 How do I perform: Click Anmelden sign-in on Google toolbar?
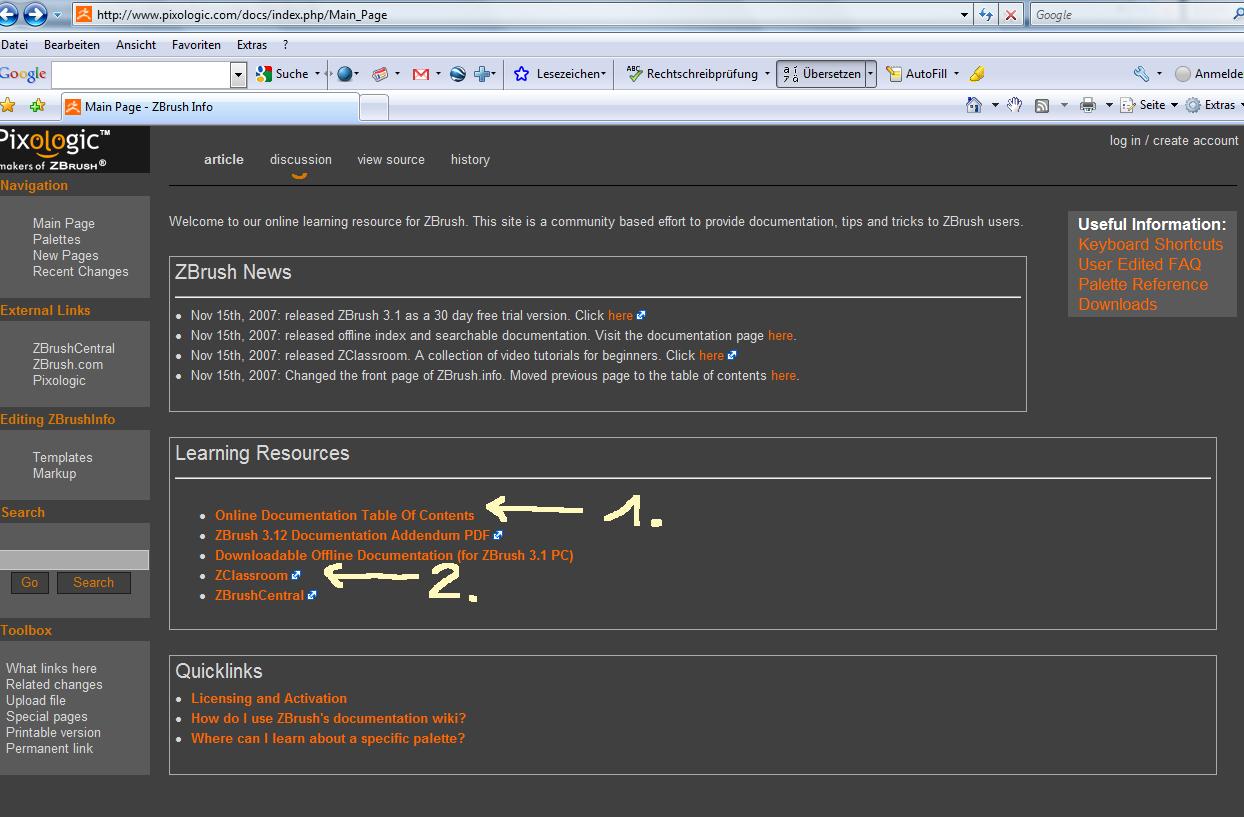coord(1209,74)
